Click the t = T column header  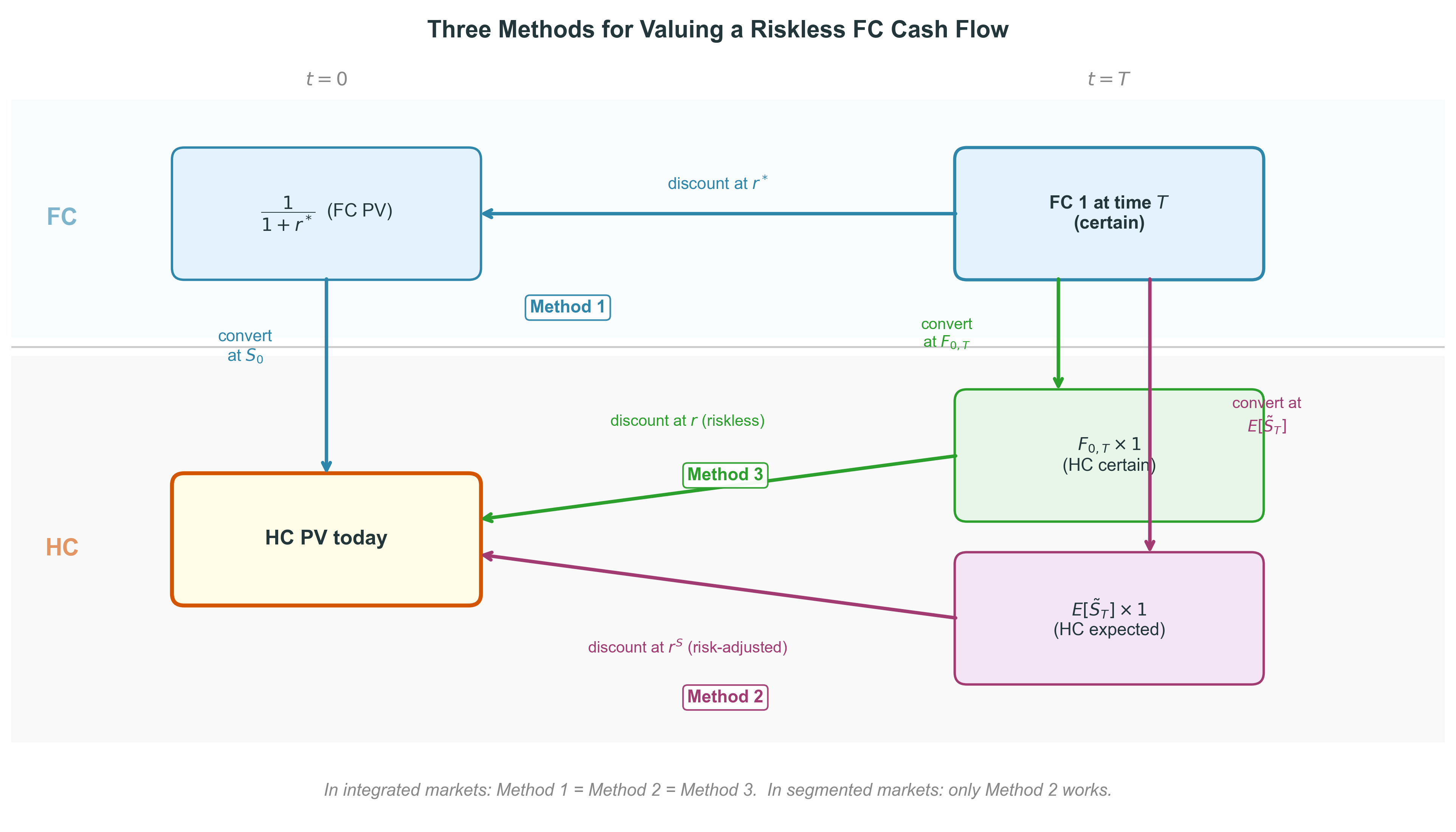point(1108,79)
